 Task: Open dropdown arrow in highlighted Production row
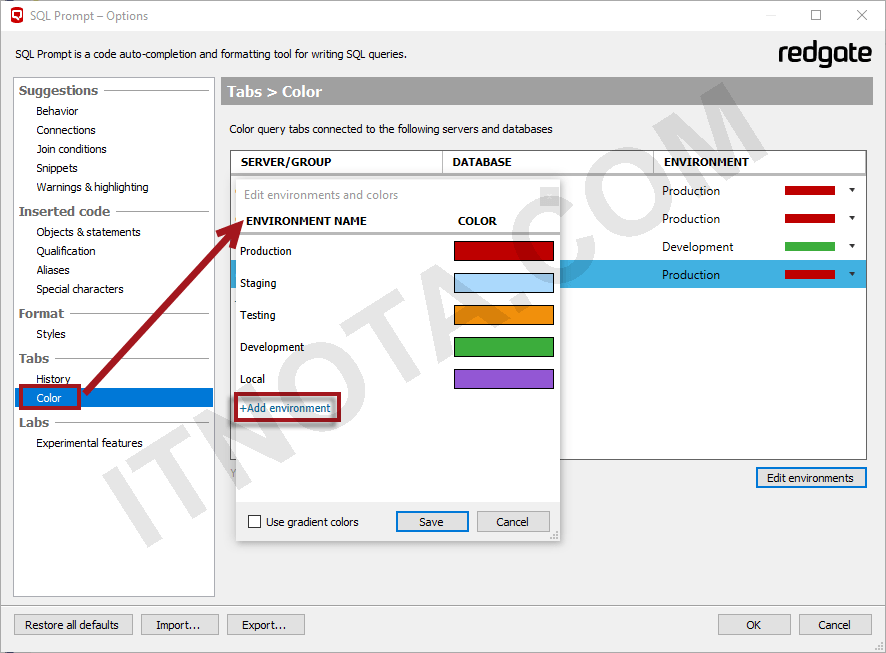[852, 275]
